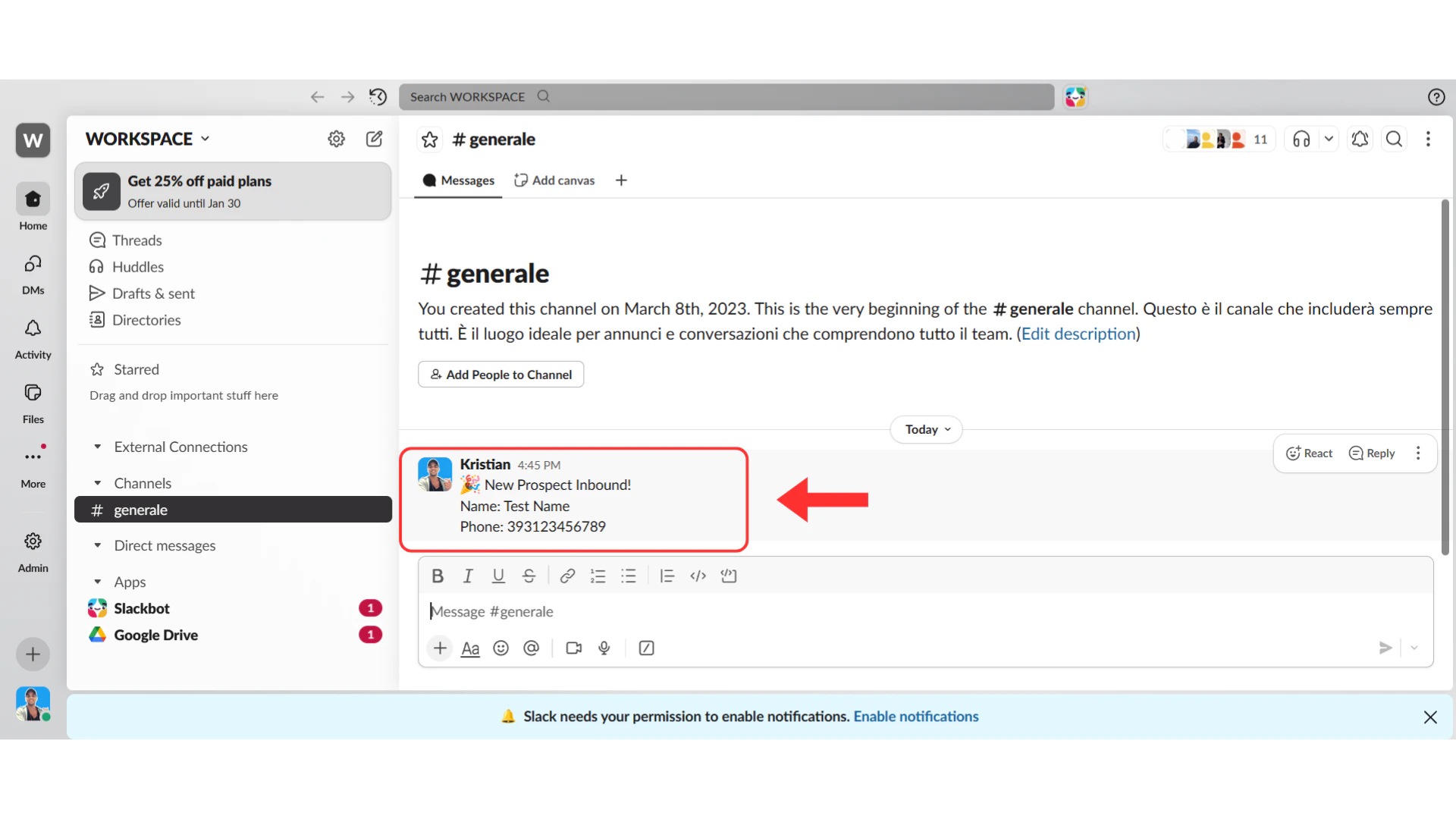
Task: Record an audio clip with the microphone icon
Action: click(x=604, y=648)
